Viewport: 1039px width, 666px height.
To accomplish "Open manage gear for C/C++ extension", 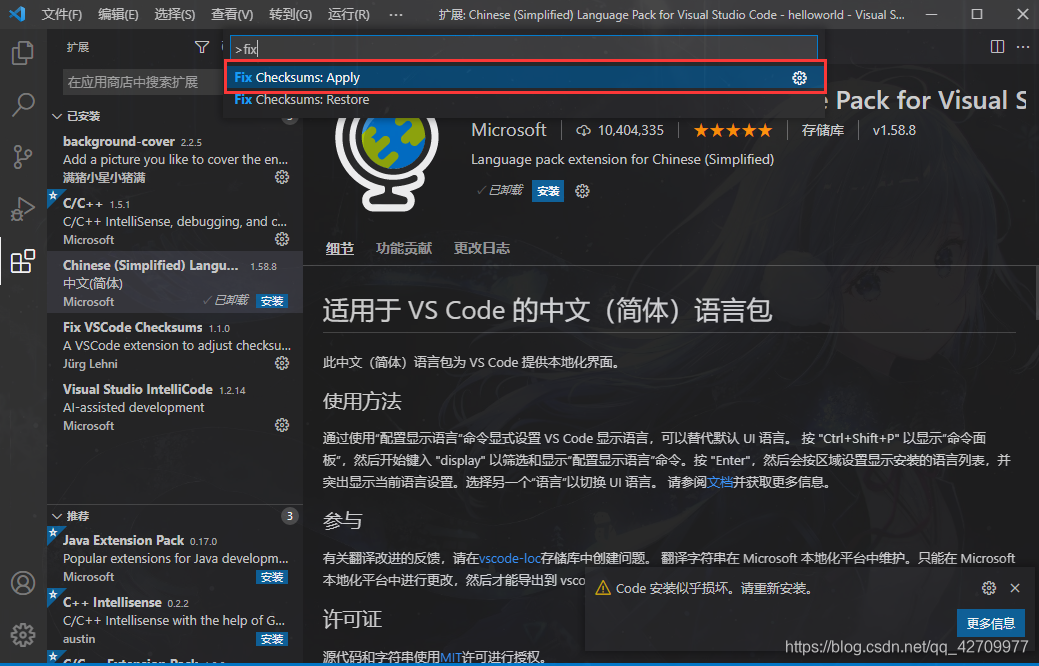I will tap(282, 239).
